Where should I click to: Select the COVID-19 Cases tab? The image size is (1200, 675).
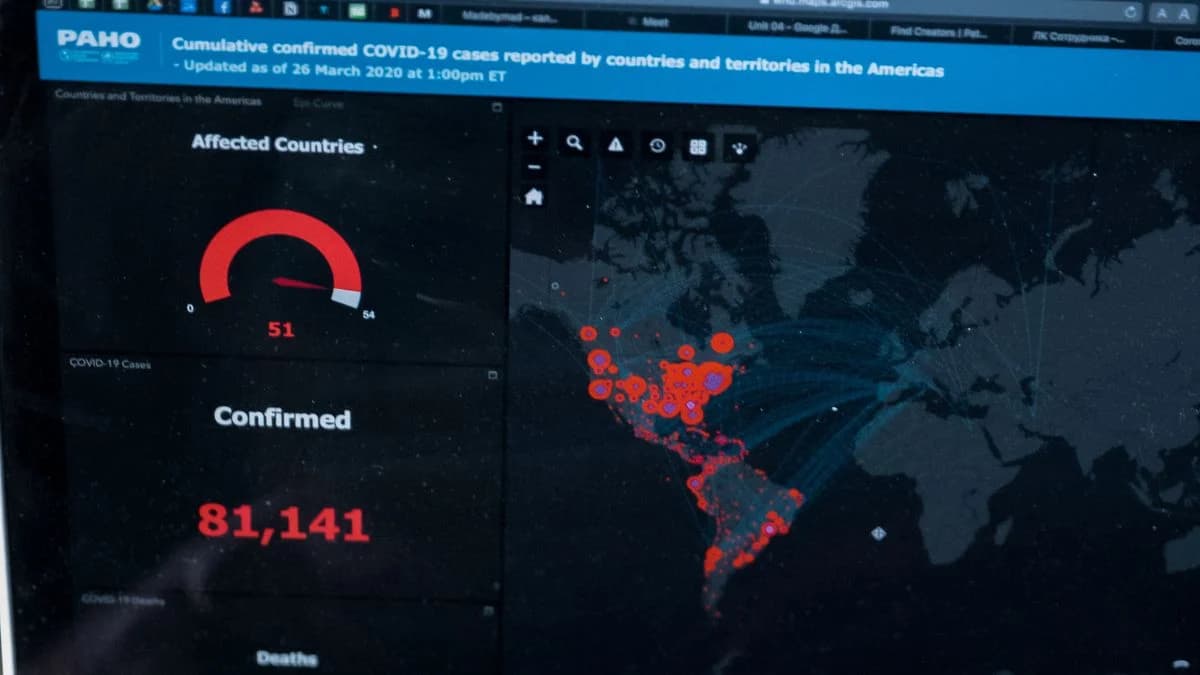(x=110, y=364)
